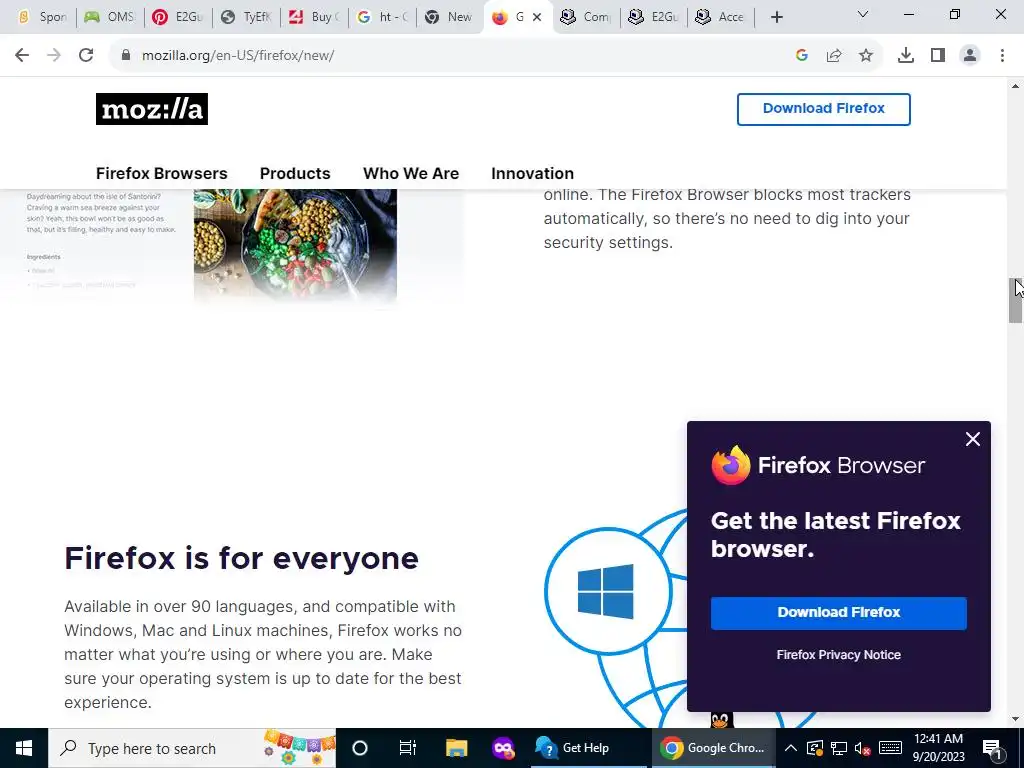
Task: Click Google Chrome taskbar button
Action: 712,748
